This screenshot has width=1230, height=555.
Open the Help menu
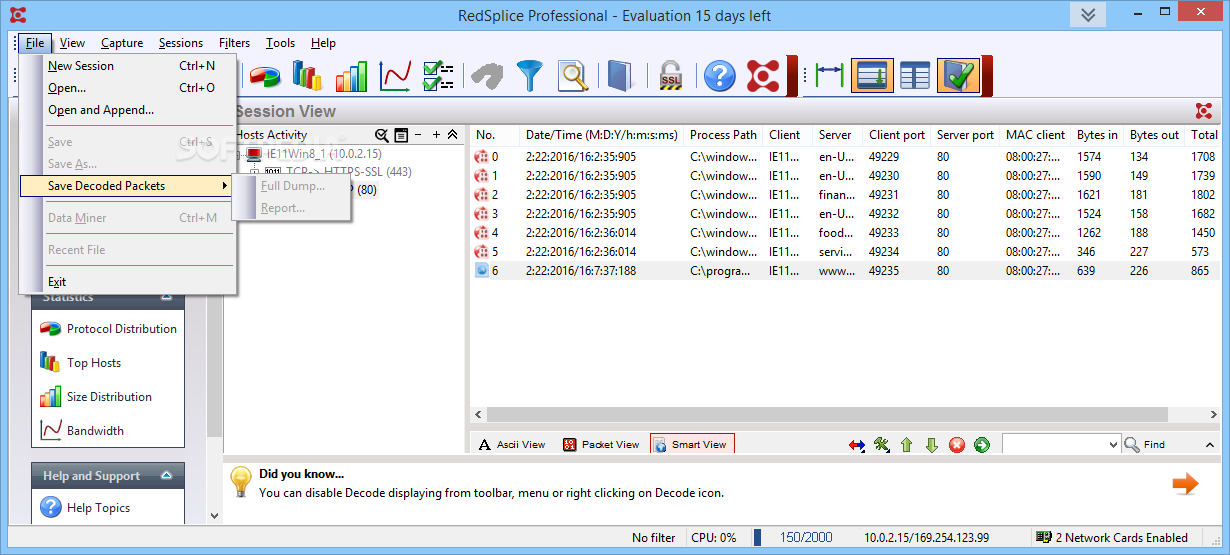tap(323, 43)
